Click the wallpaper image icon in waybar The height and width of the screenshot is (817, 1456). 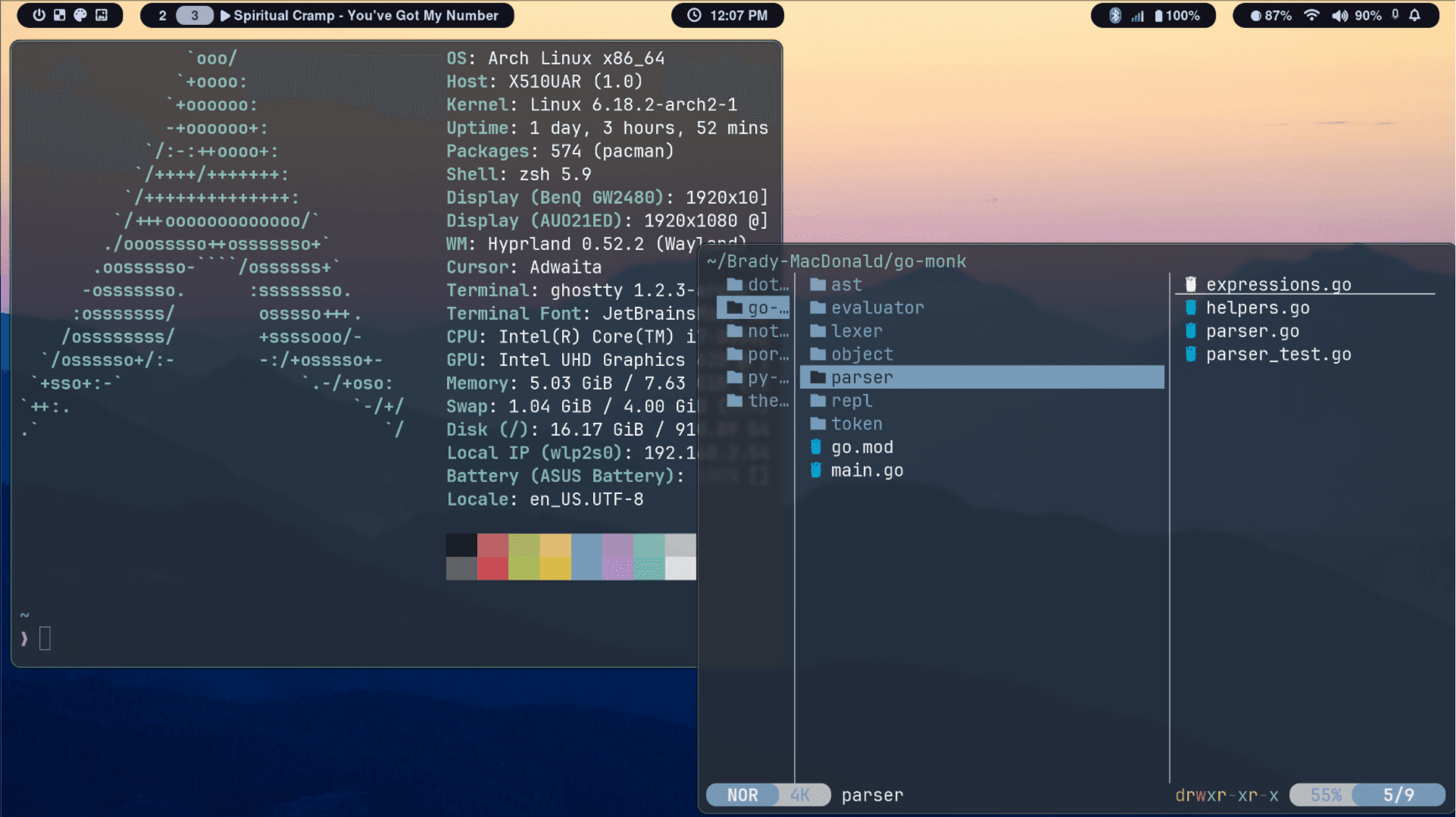[102, 15]
